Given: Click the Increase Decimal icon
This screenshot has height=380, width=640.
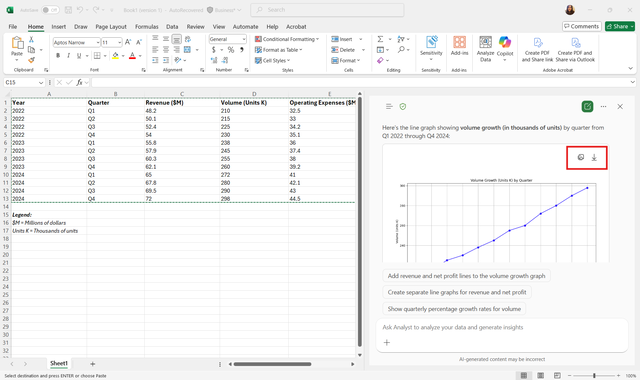Looking at the screenshot, I should tap(214, 60).
